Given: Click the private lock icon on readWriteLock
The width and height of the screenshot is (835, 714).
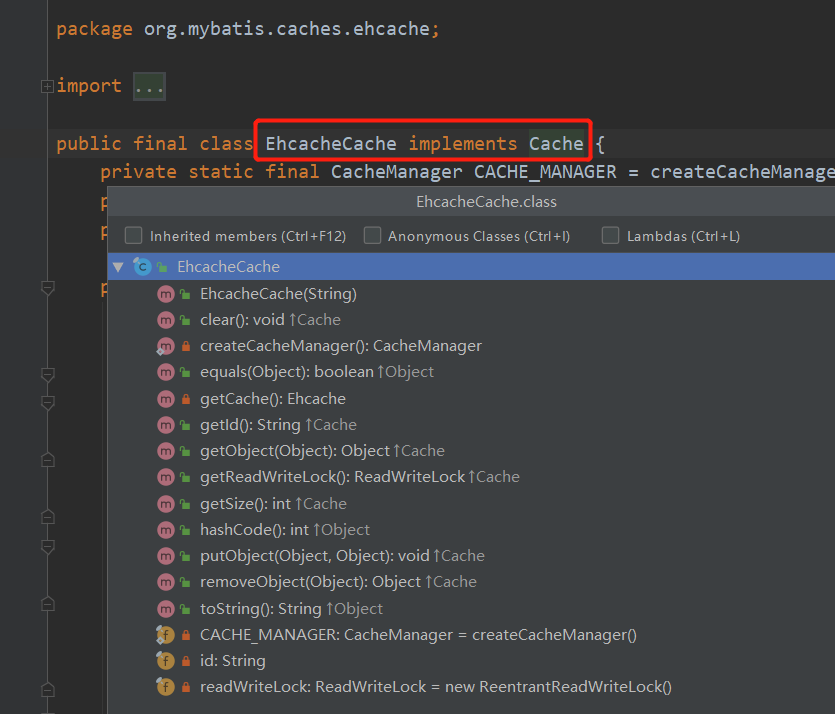Looking at the screenshot, I should click(x=186, y=687).
